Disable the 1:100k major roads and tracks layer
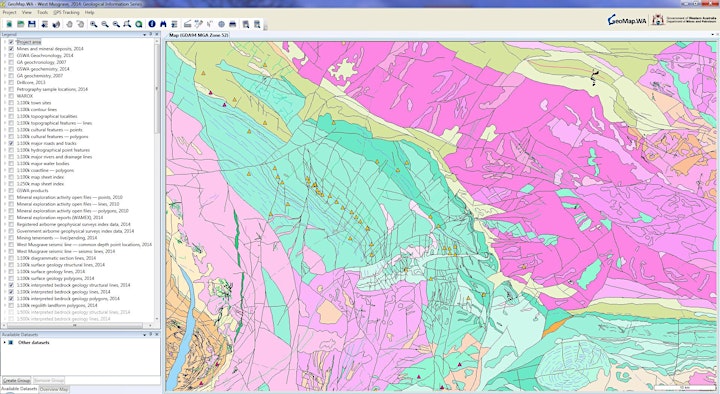 point(11,143)
